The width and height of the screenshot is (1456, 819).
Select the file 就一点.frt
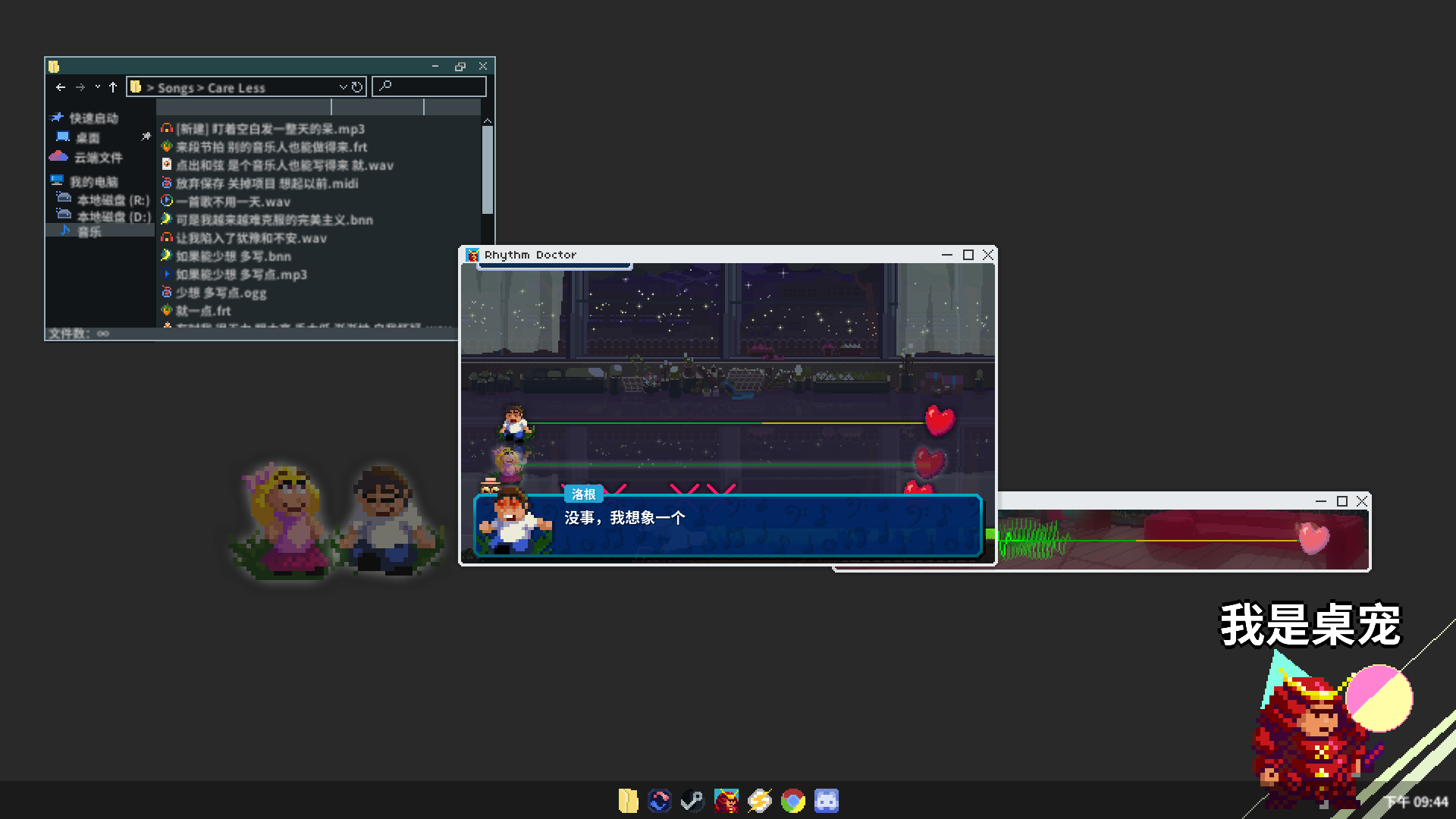point(196,311)
